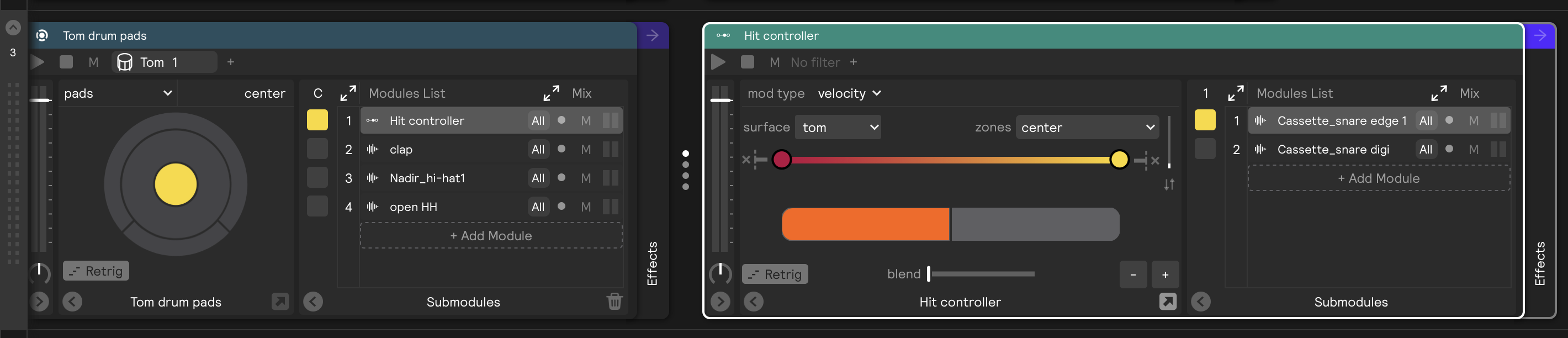1568x338 pixels.
Task: Click the red velocity range handle
Action: pyautogui.click(x=782, y=160)
